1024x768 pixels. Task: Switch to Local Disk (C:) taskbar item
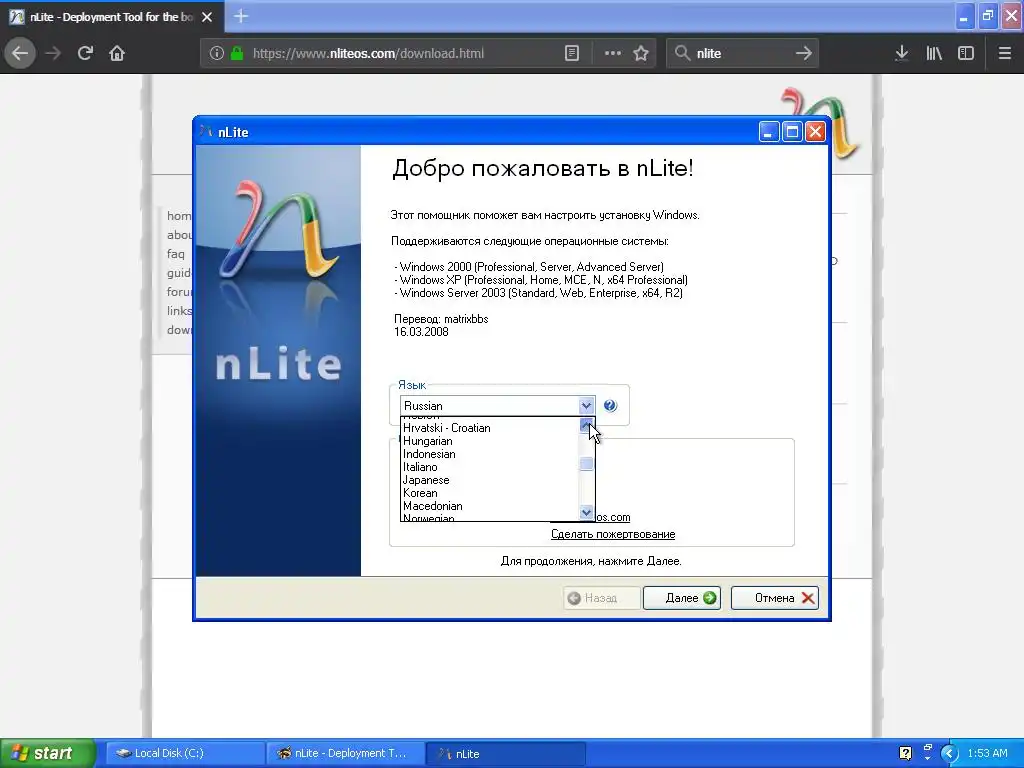[185, 753]
